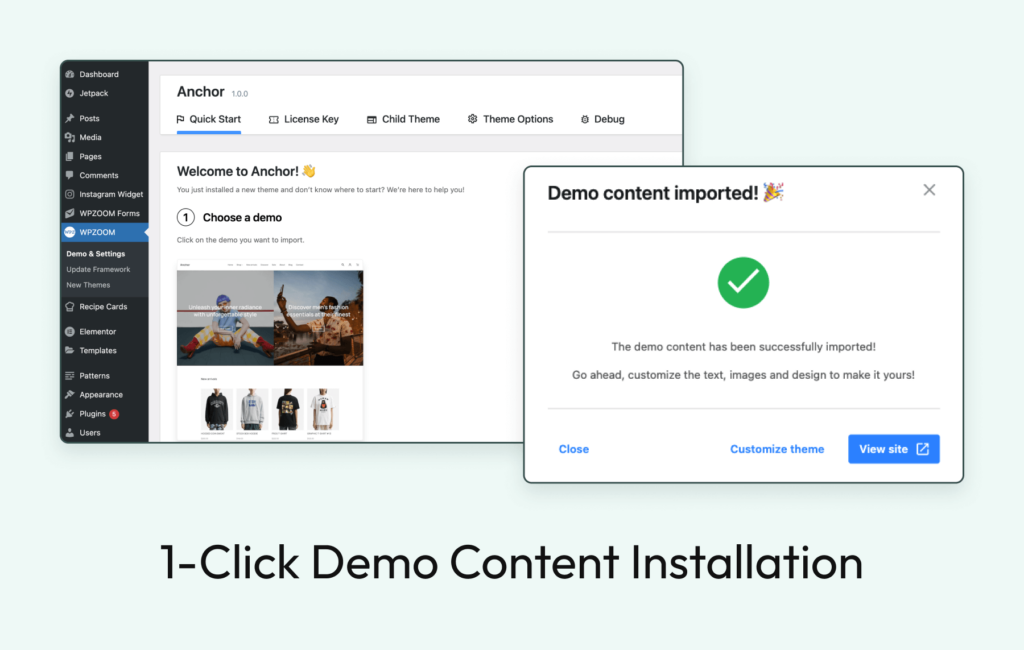Image resolution: width=1024 pixels, height=650 pixels.
Task: Close the Demo content imported dialog with X
Action: point(929,190)
